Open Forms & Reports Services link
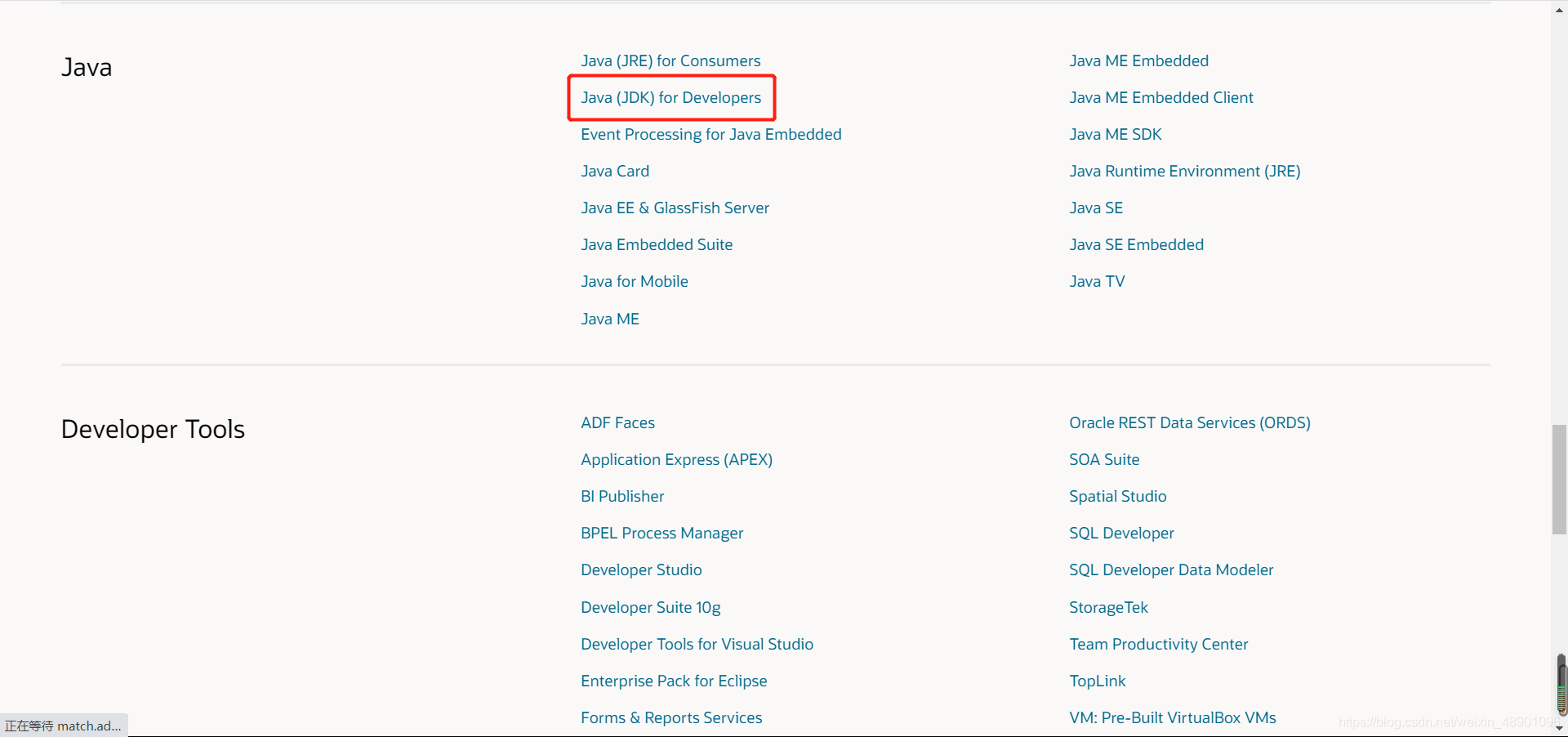The height and width of the screenshot is (737, 1568). click(671, 718)
